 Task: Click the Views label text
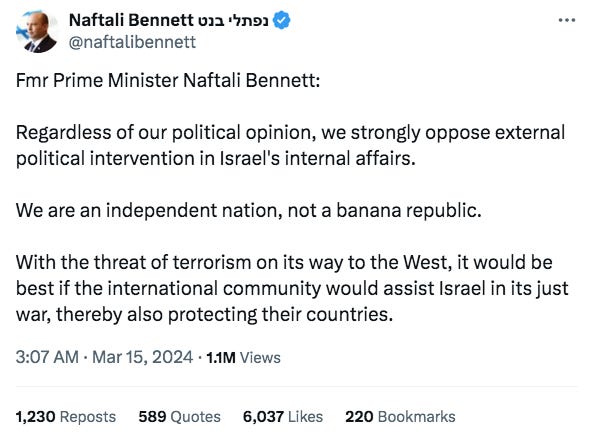tap(260, 357)
